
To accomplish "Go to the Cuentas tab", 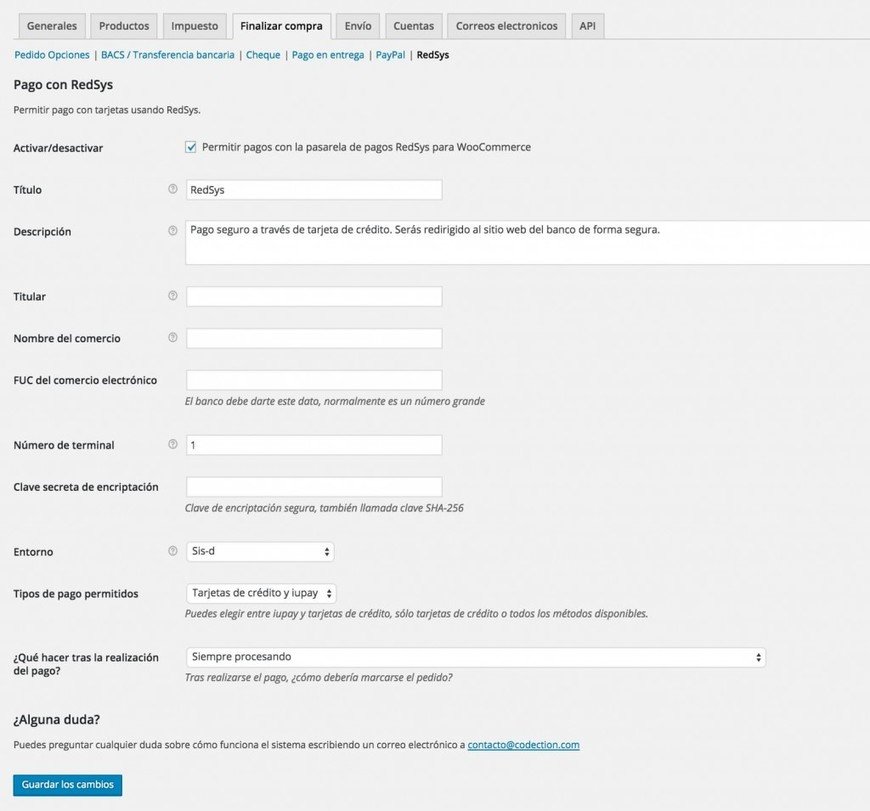I will tap(413, 26).
